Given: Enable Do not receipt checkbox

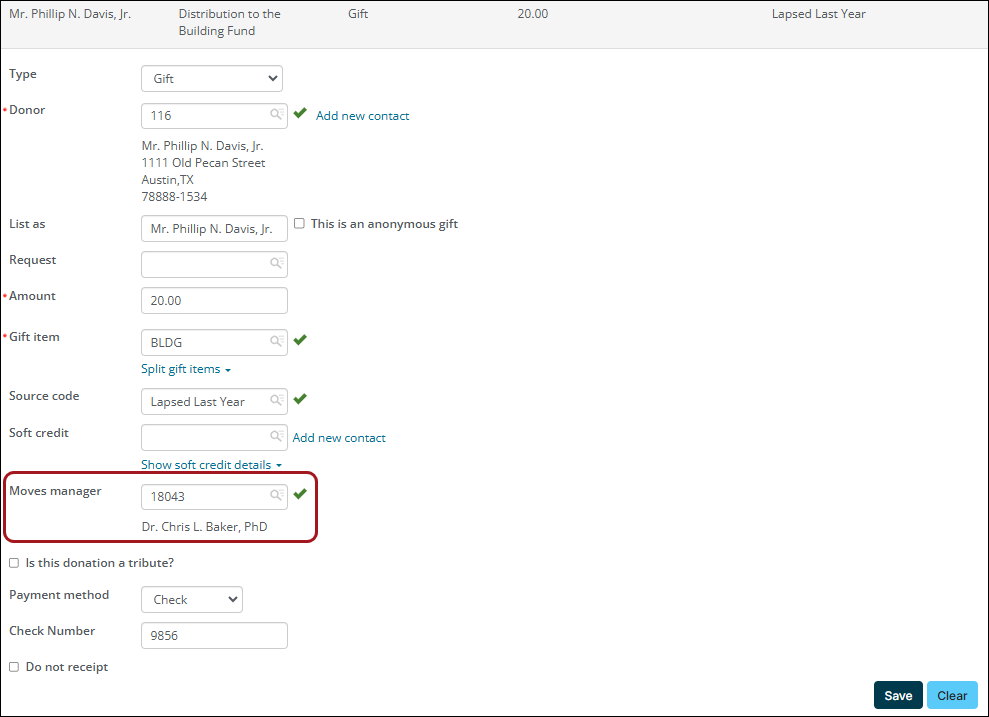Looking at the screenshot, I should tap(14, 667).
